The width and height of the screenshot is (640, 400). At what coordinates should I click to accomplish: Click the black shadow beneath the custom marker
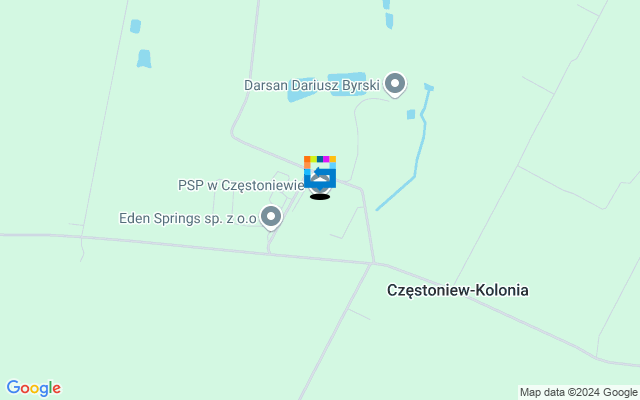click(x=320, y=197)
